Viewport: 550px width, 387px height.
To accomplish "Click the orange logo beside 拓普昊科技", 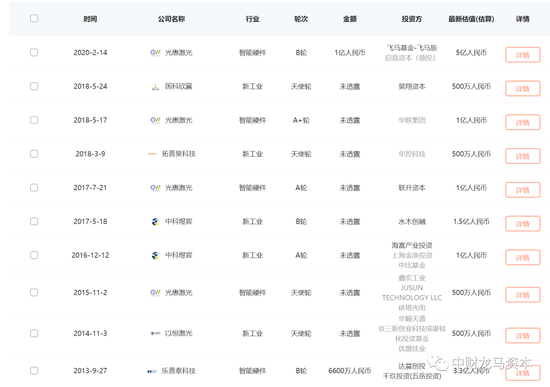I will 152,154.
